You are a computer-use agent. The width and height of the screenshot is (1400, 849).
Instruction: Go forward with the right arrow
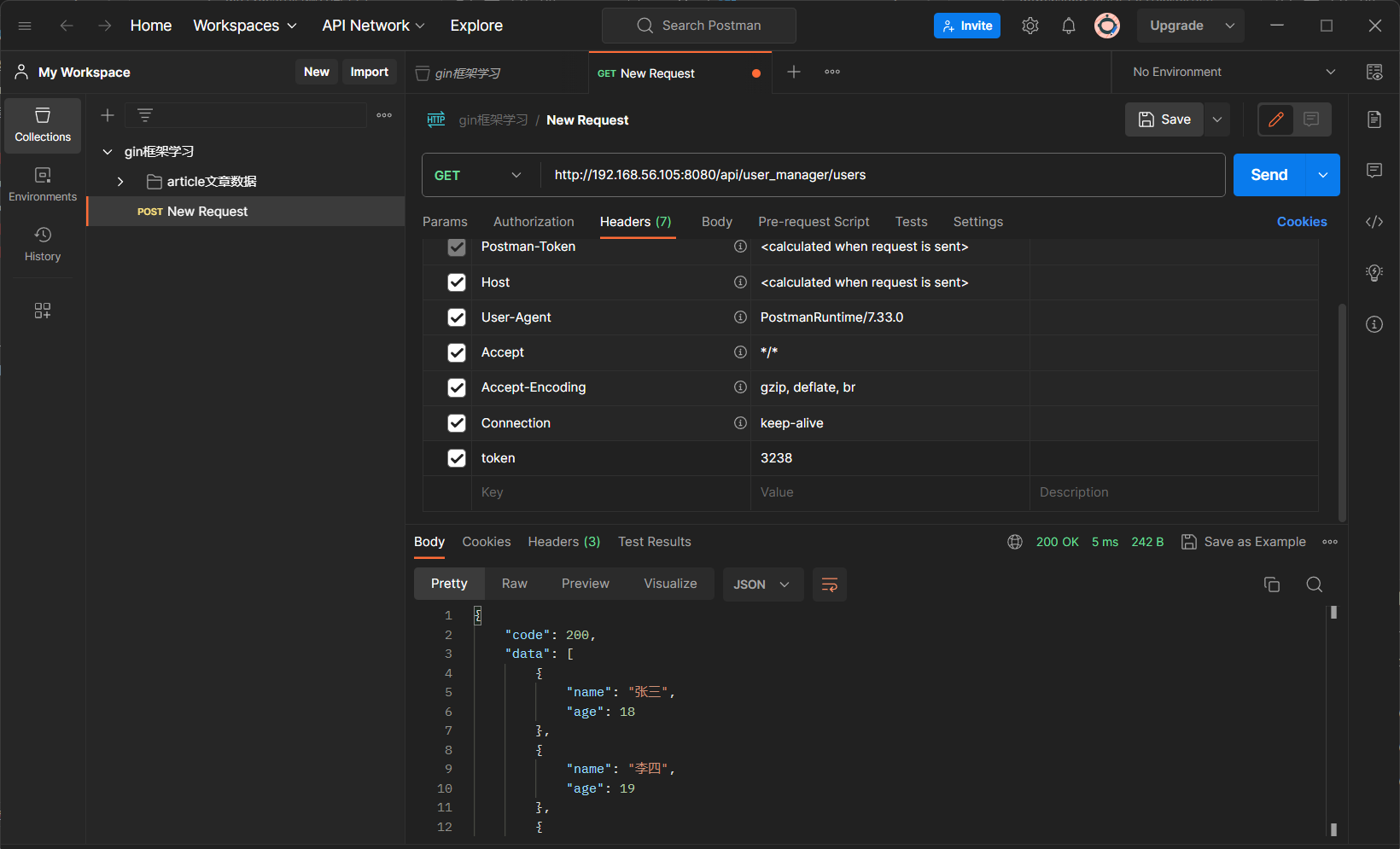click(x=105, y=26)
